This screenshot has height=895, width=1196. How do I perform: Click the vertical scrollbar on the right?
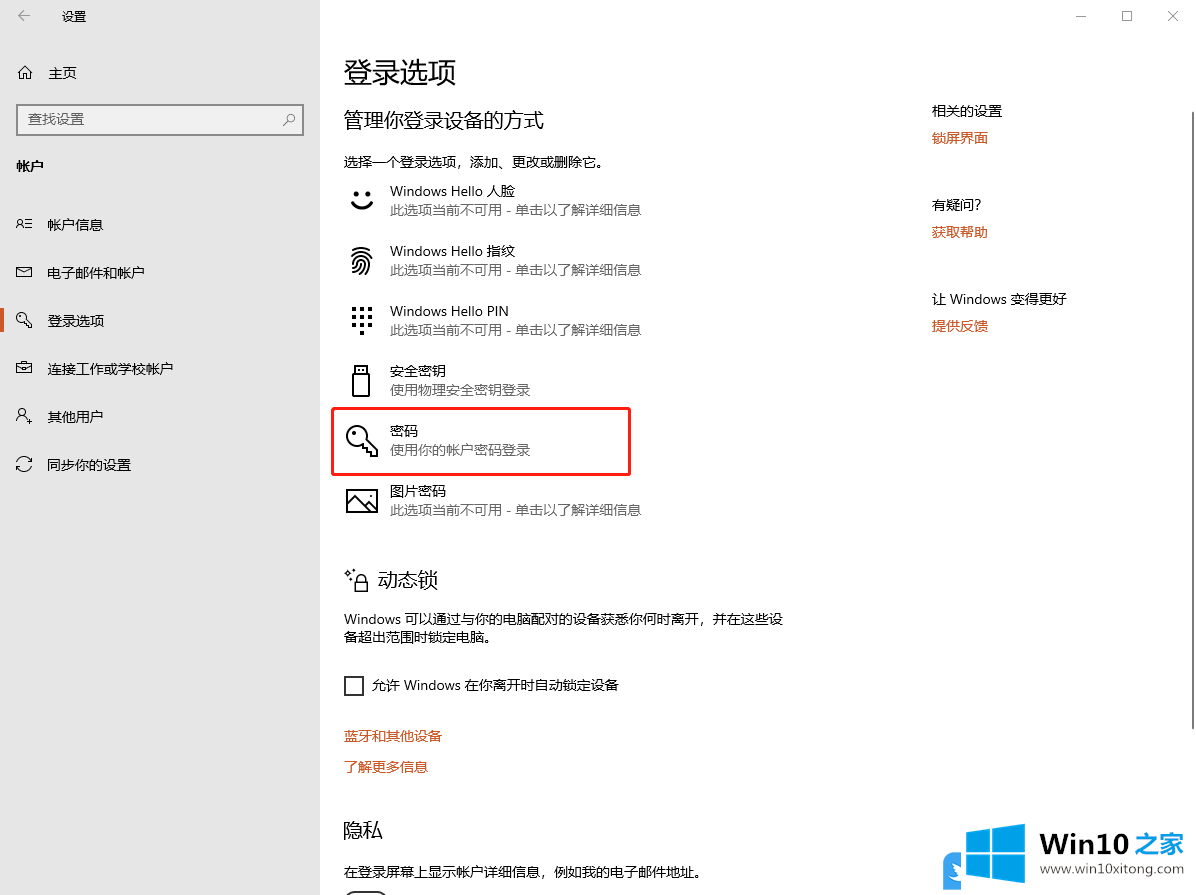pos(1191,420)
